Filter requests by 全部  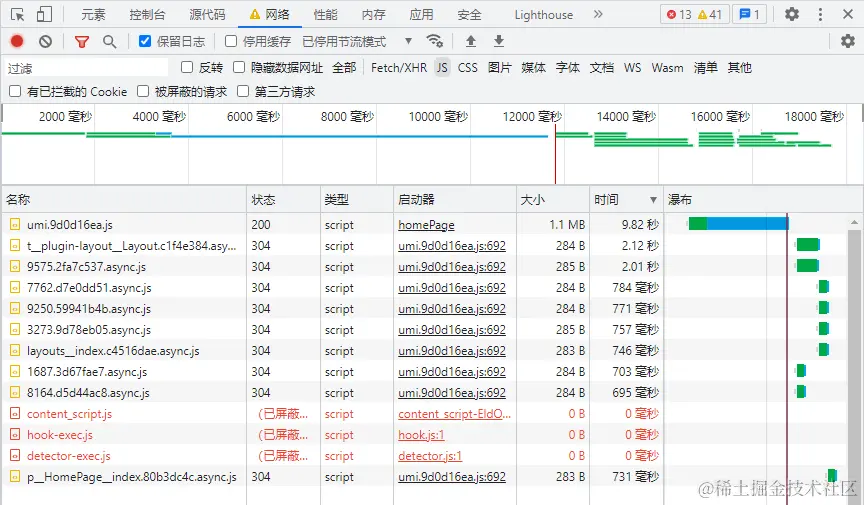(344, 68)
